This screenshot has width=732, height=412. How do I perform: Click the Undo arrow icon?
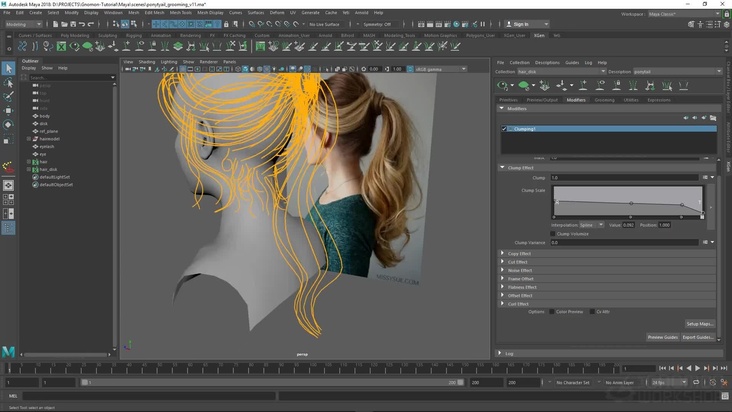82,24
